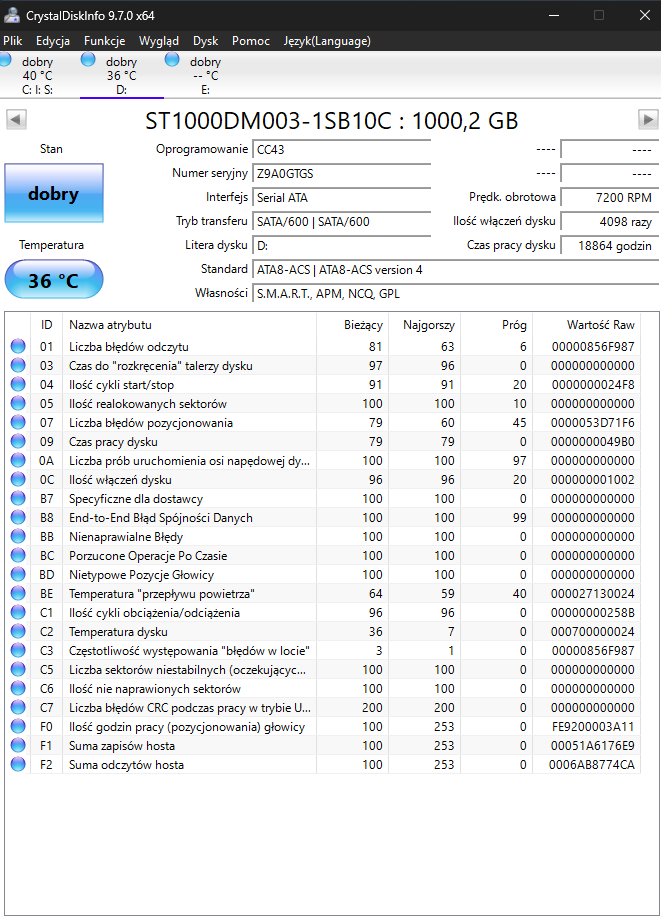Image resolution: width=661 pixels, height=922 pixels.
Task: Click the next disk arrow button
Action: [648, 120]
